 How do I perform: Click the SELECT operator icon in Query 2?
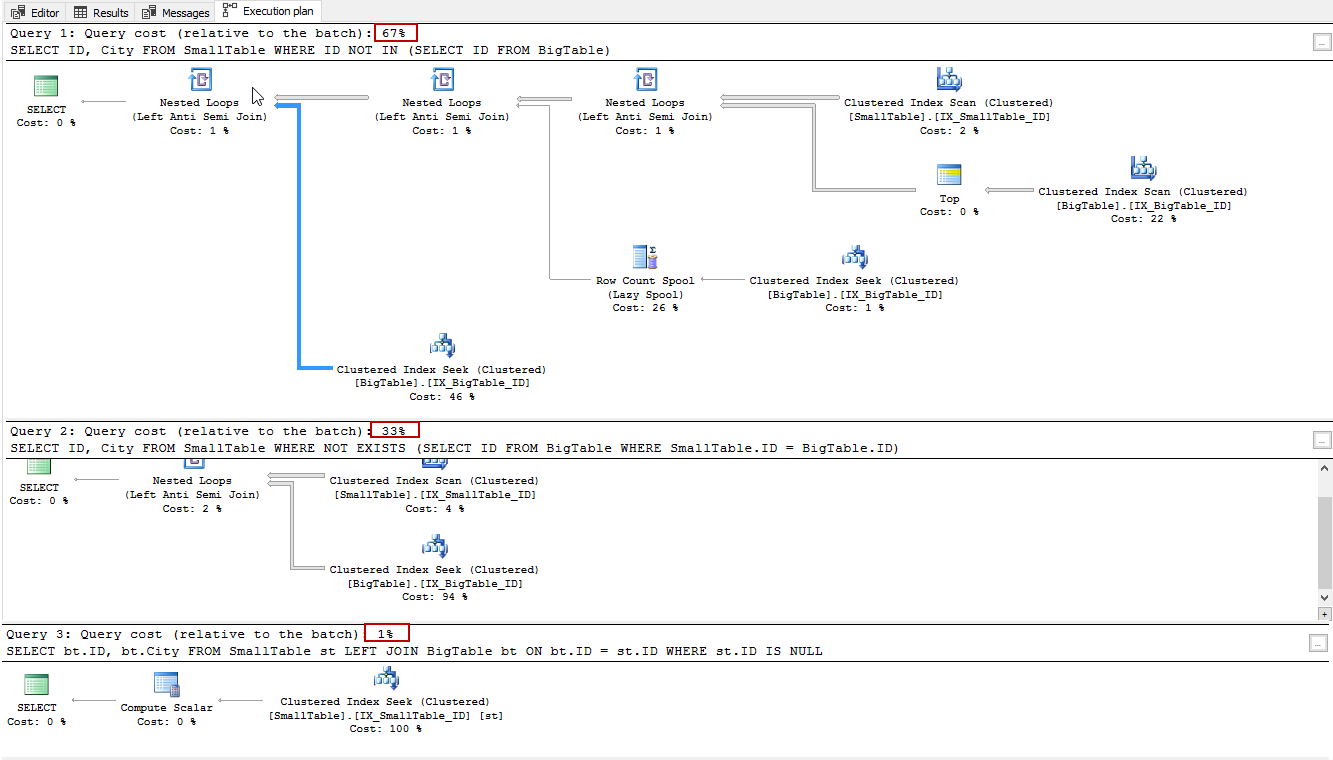tap(39, 467)
